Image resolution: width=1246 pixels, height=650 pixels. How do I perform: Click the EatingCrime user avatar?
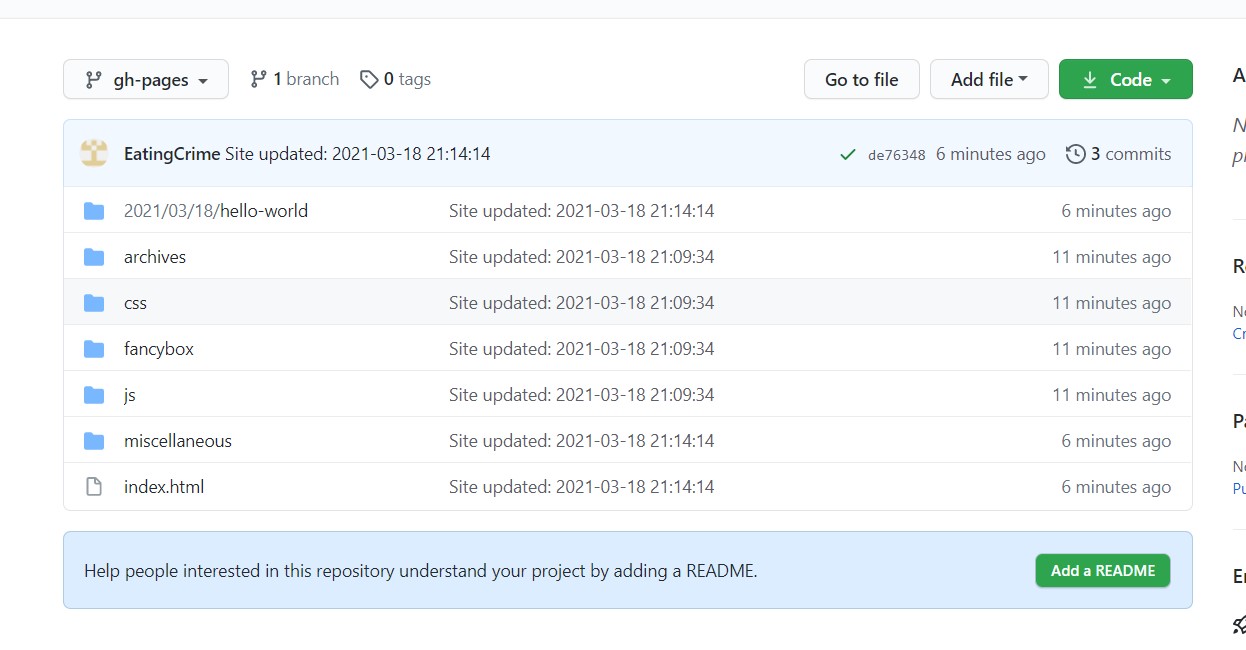pos(94,154)
